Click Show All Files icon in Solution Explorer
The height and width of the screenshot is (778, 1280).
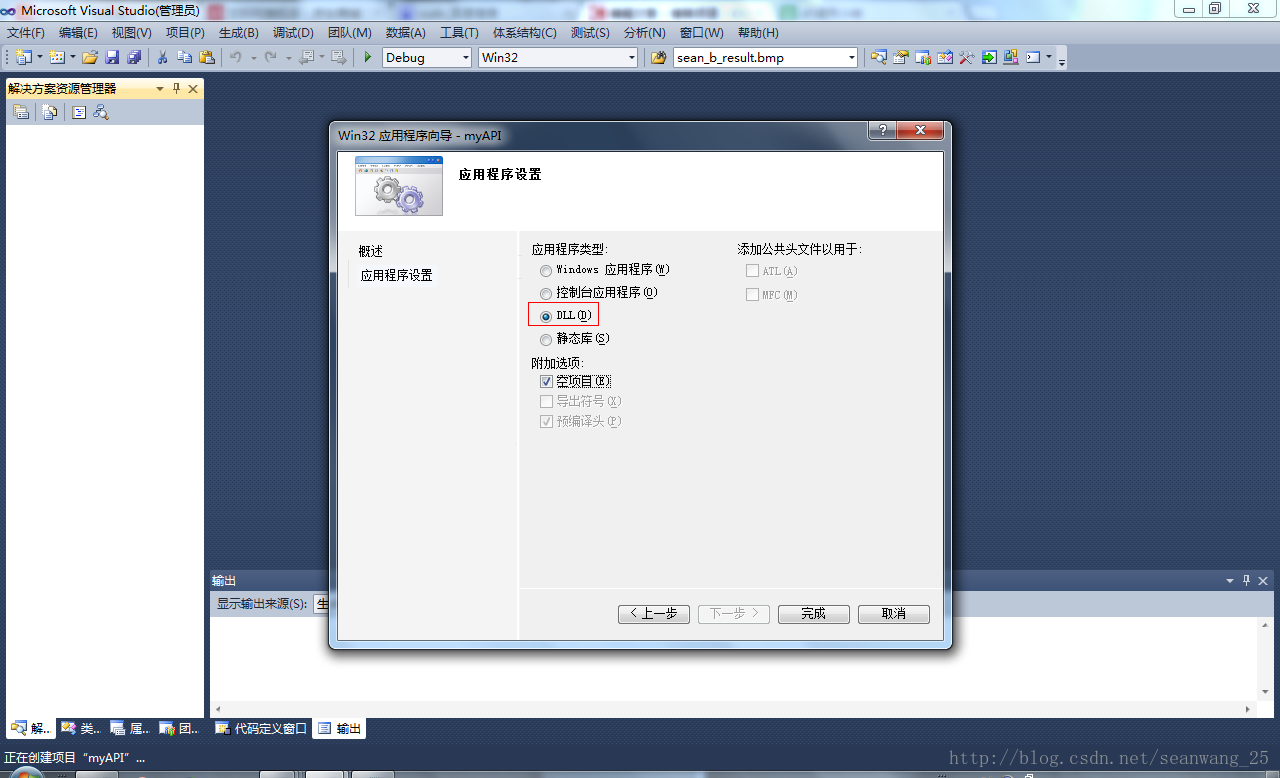(x=49, y=112)
